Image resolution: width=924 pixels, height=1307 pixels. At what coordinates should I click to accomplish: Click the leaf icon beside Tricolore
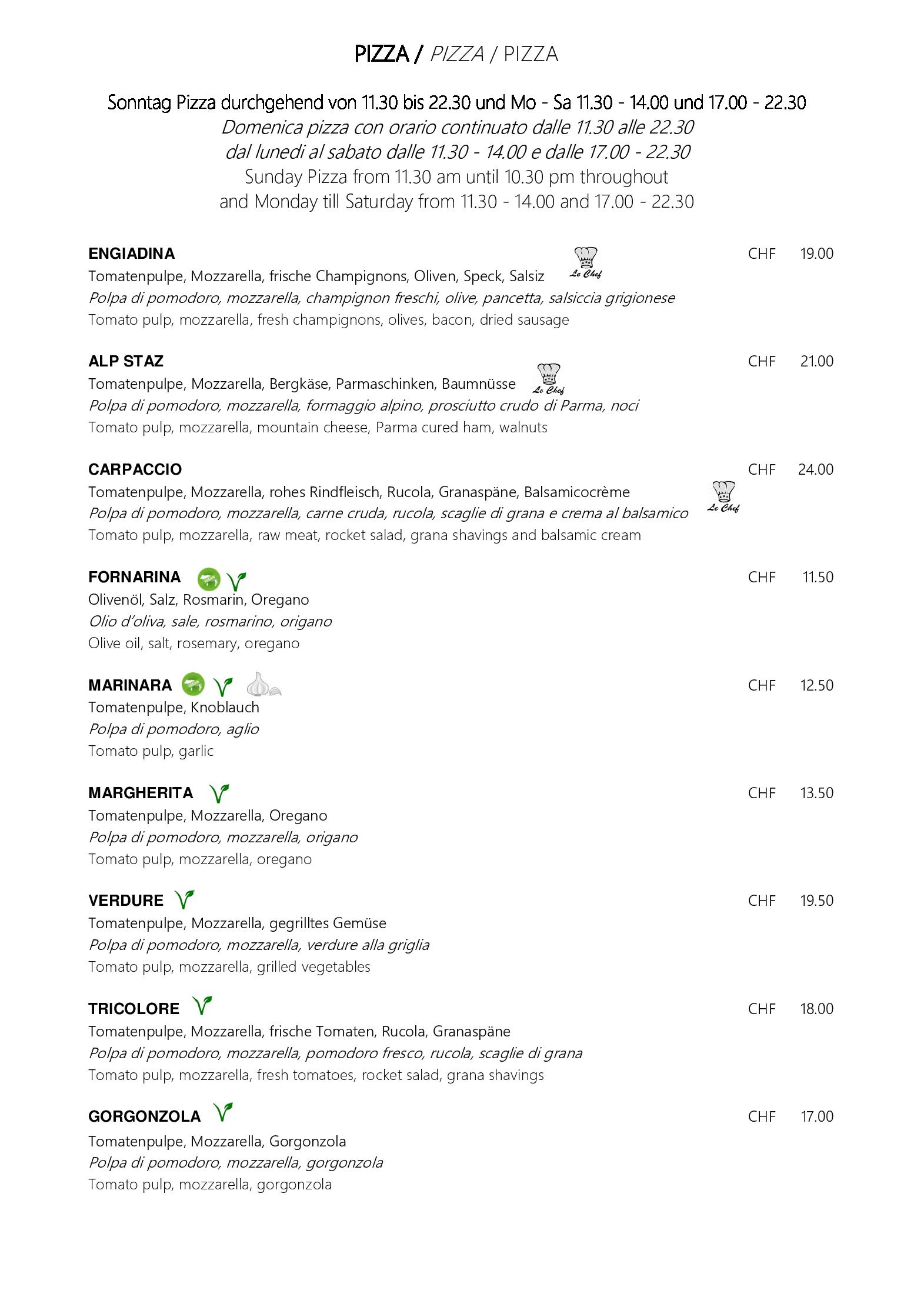tap(202, 1006)
